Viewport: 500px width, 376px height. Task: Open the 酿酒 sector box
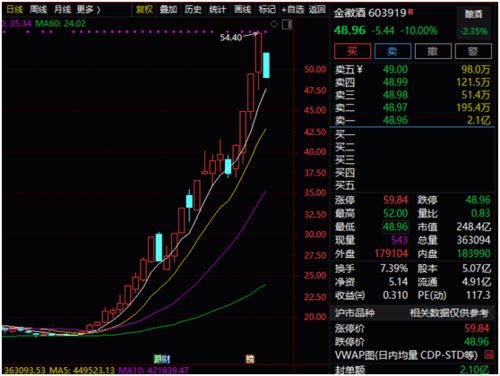pos(474,22)
